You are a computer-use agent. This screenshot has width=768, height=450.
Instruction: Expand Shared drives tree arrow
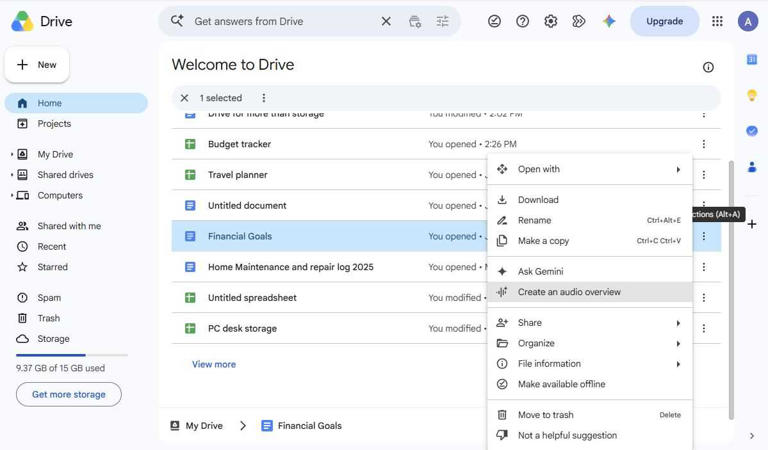pos(12,175)
